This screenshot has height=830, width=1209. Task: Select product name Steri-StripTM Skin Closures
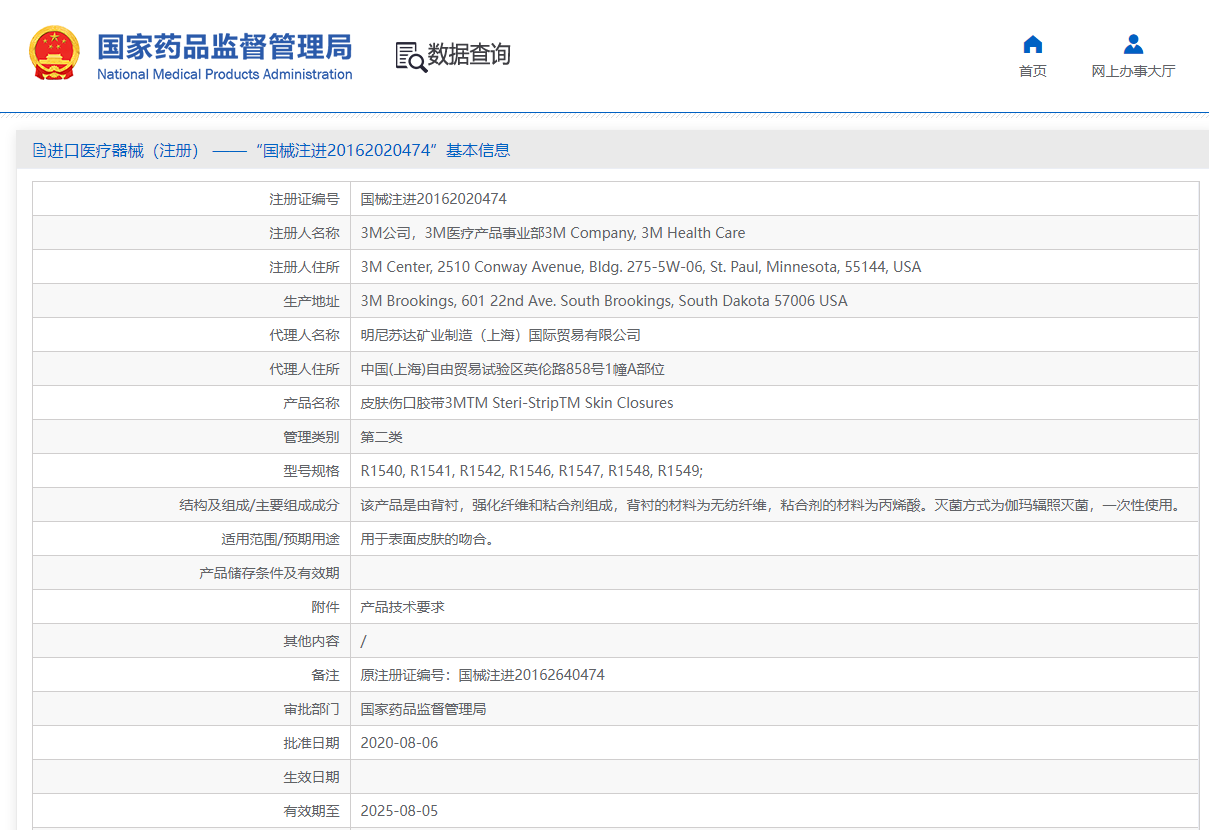(x=517, y=403)
